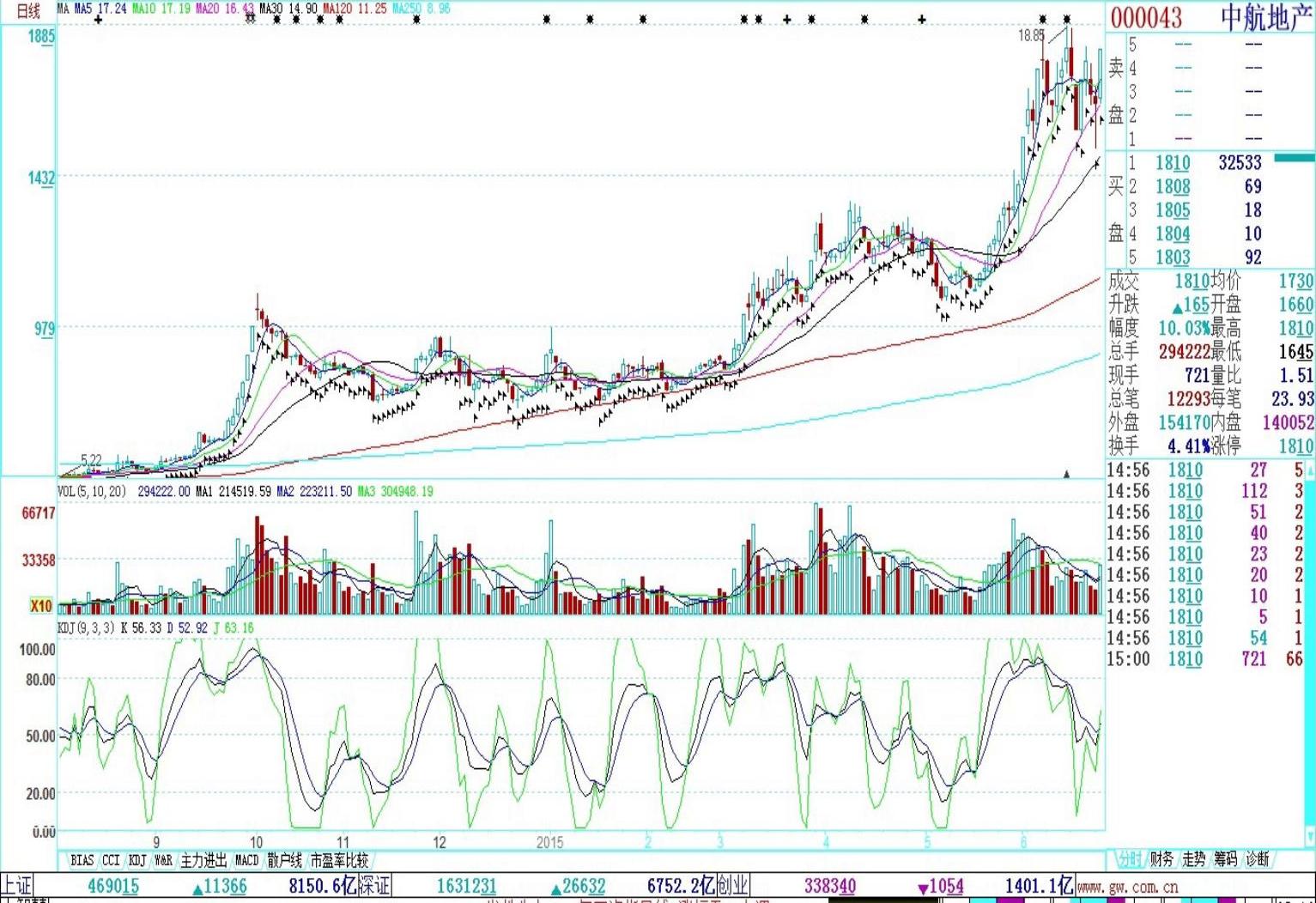Select the BIAS indicator tab
The image size is (1316, 903).
pos(82,860)
